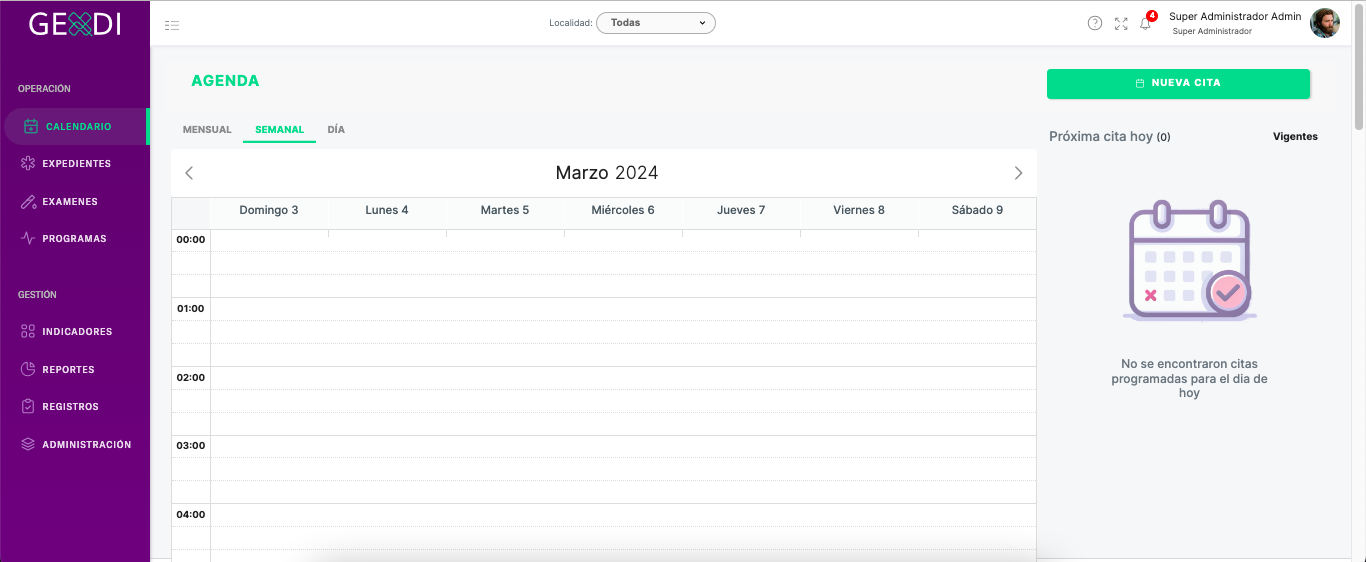Click the Indicadores grid icon
The width and height of the screenshot is (1366, 562).
click(28, 331)
